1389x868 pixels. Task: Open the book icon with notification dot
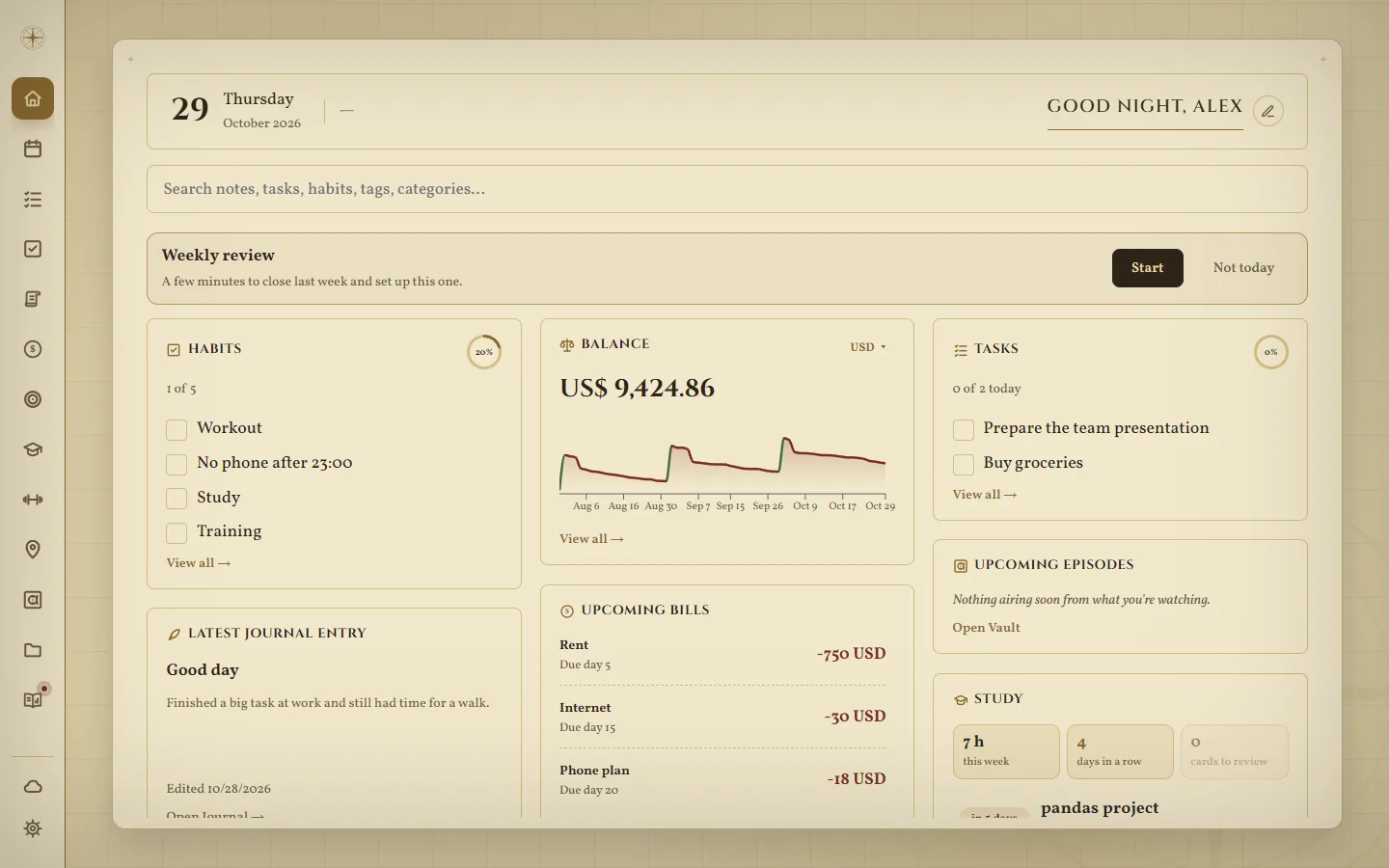tap(33, 700)
